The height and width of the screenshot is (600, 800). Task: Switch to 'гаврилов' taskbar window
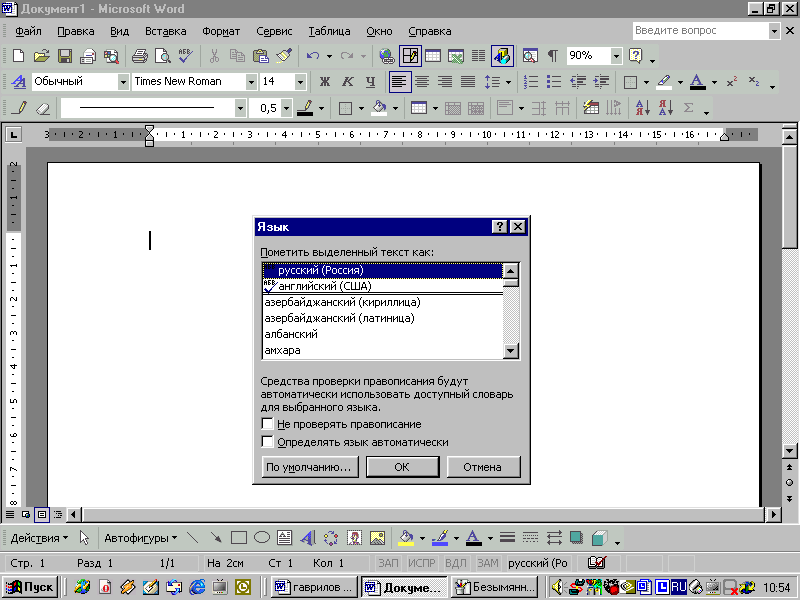click(x=314, y=587)
